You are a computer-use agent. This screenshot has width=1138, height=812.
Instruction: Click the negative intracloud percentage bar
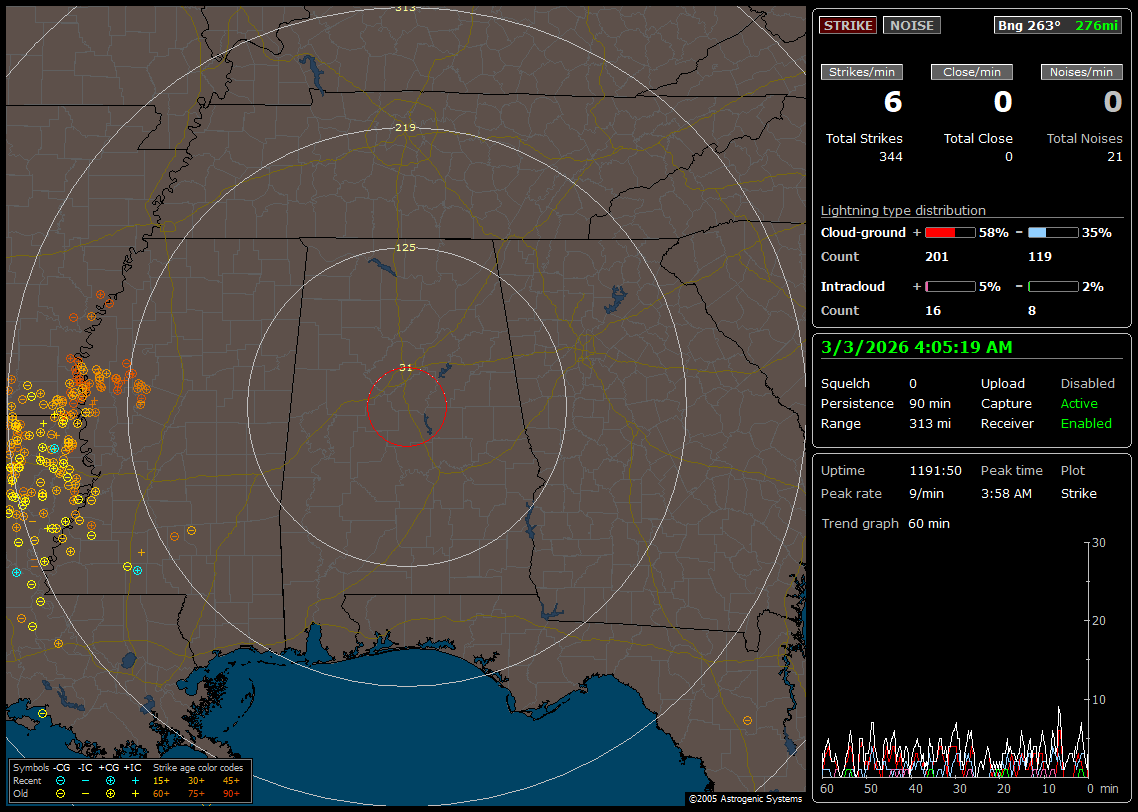(1053, 287)
